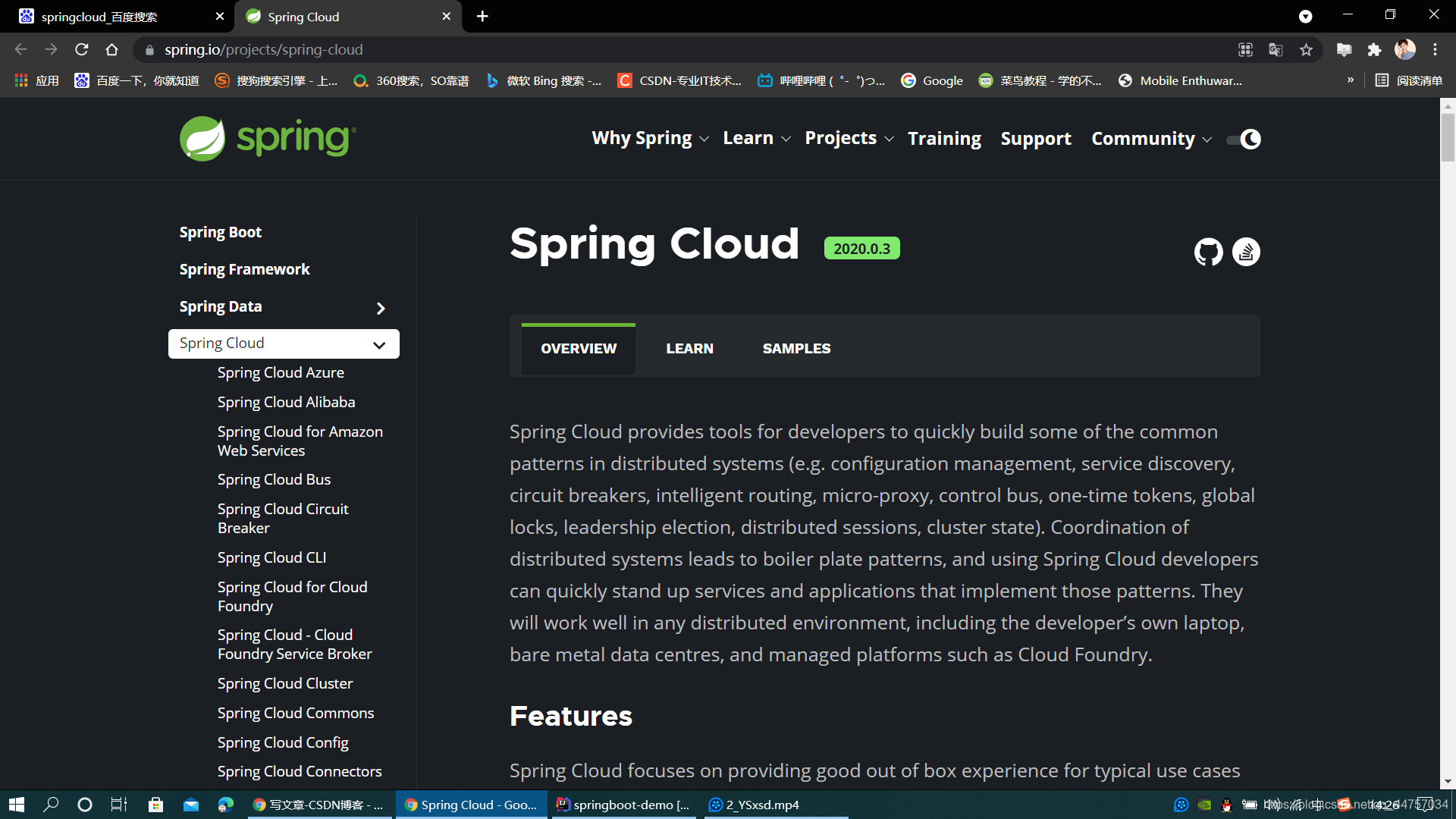Show more bookmarks via double chevron
Screen dimensions: 1456x819
coord(1351,80)
